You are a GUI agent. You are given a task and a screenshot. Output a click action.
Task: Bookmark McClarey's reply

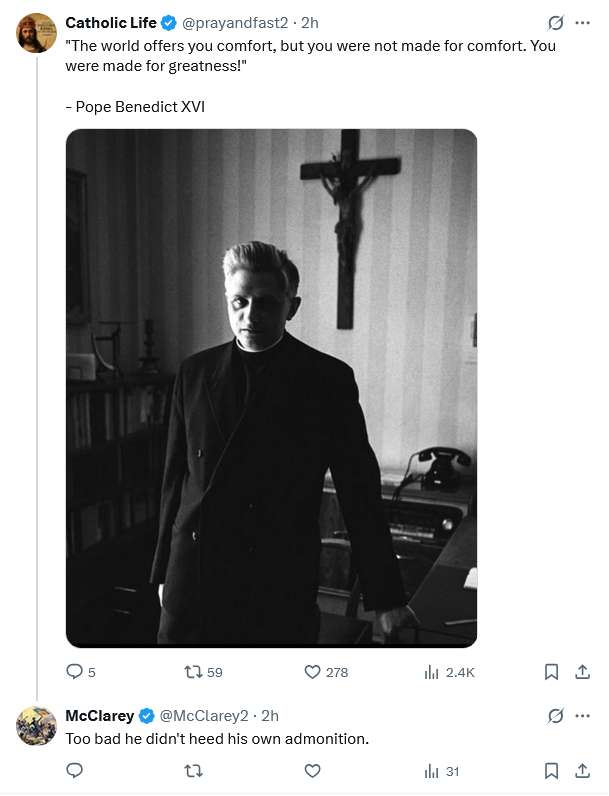551,771
